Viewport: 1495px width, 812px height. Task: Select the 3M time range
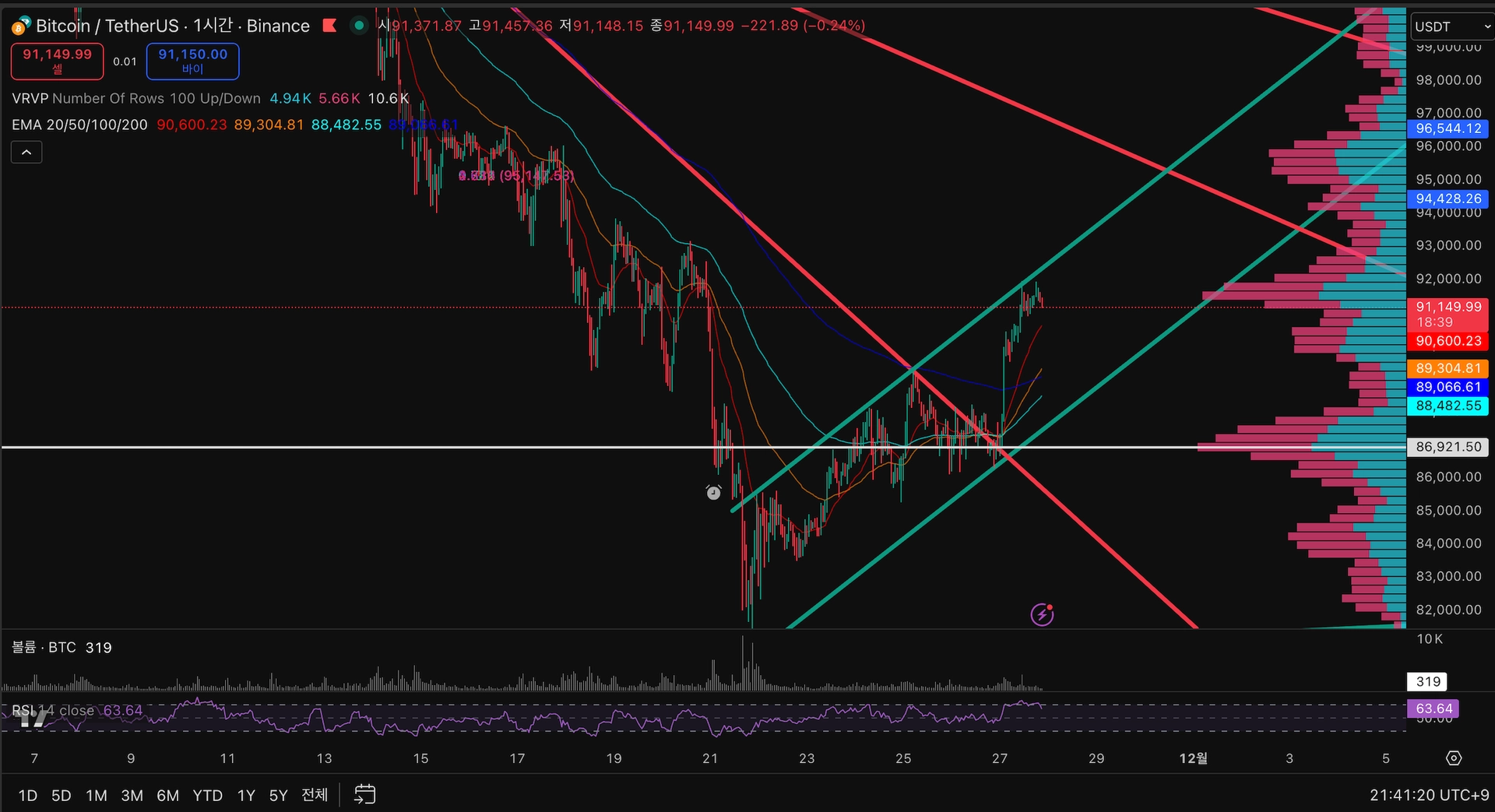(132, 795)
